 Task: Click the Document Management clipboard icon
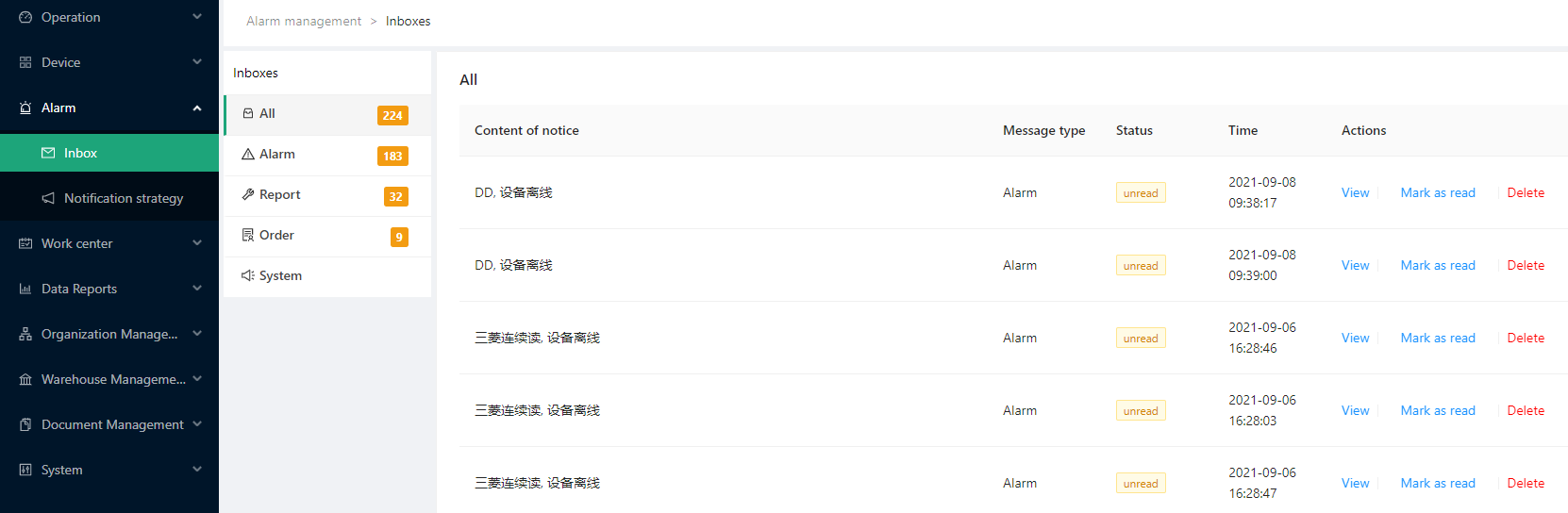[x=25, y=424]
